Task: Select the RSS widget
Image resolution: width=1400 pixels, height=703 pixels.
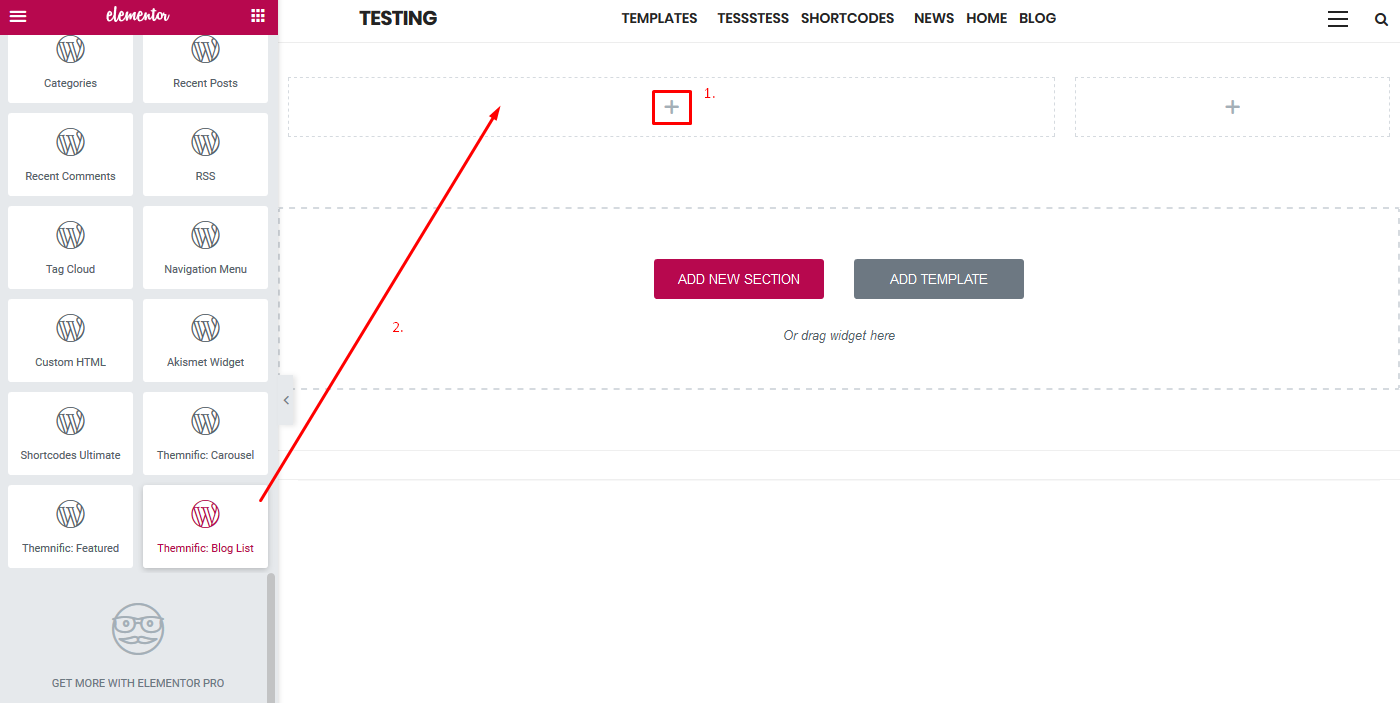Action: (x=205, y=154)
